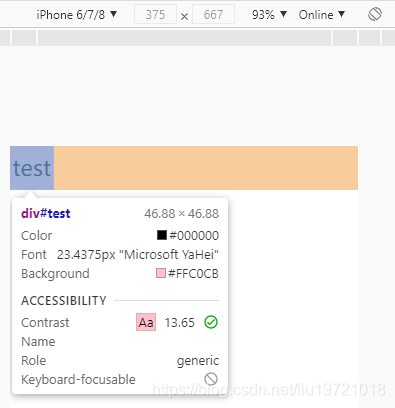
Task: Click the green contrast pass checkmark icon
Action: click(211, 322)
